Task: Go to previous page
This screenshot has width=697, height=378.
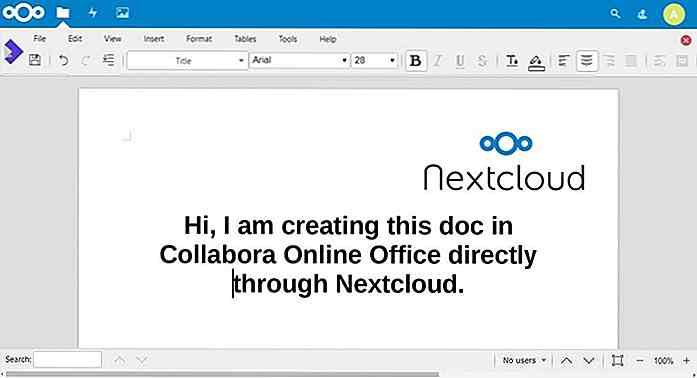Action: pyautogui.click(x=566, y=360)
